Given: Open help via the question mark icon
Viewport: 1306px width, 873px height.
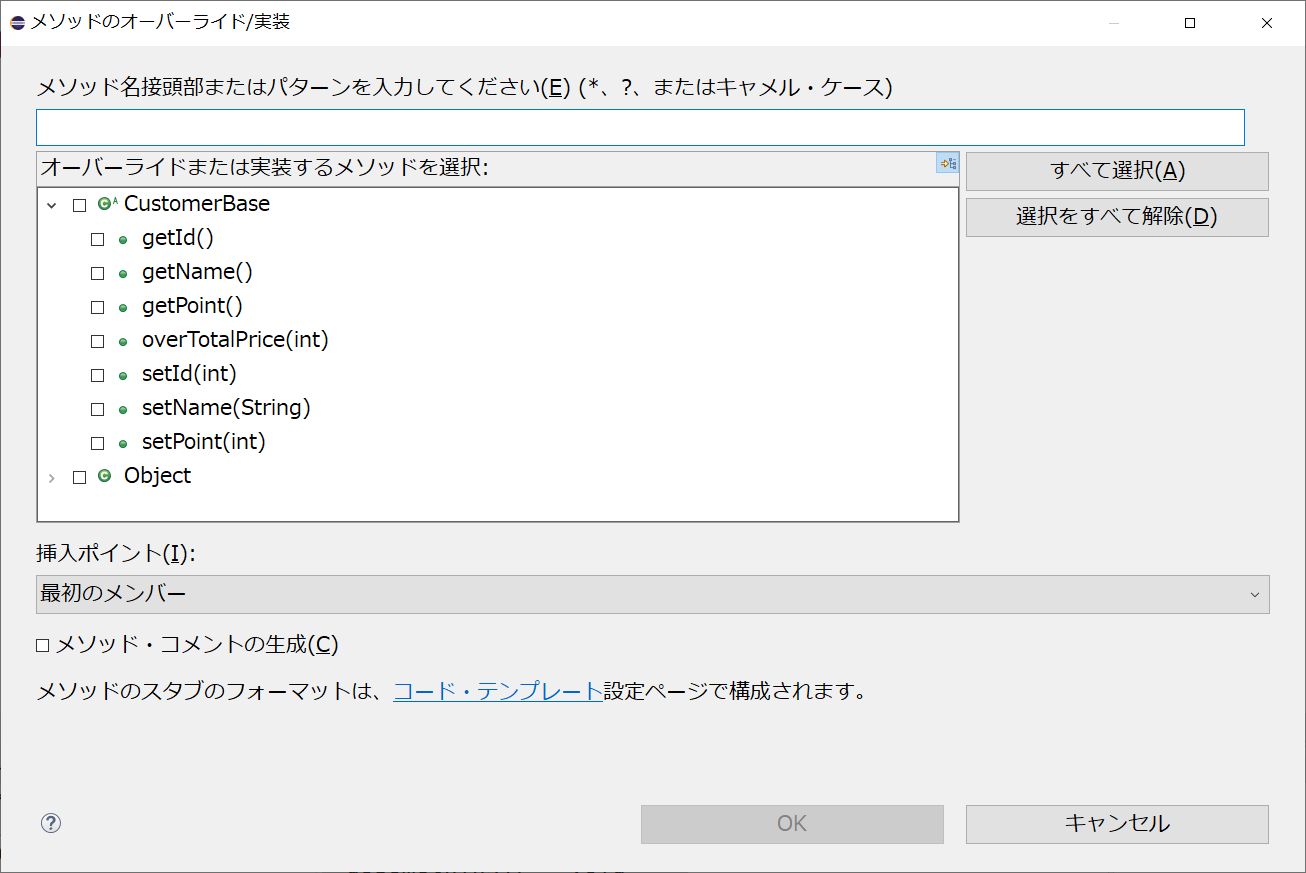Looking at the screenshot, I should [x=50, y=823].
